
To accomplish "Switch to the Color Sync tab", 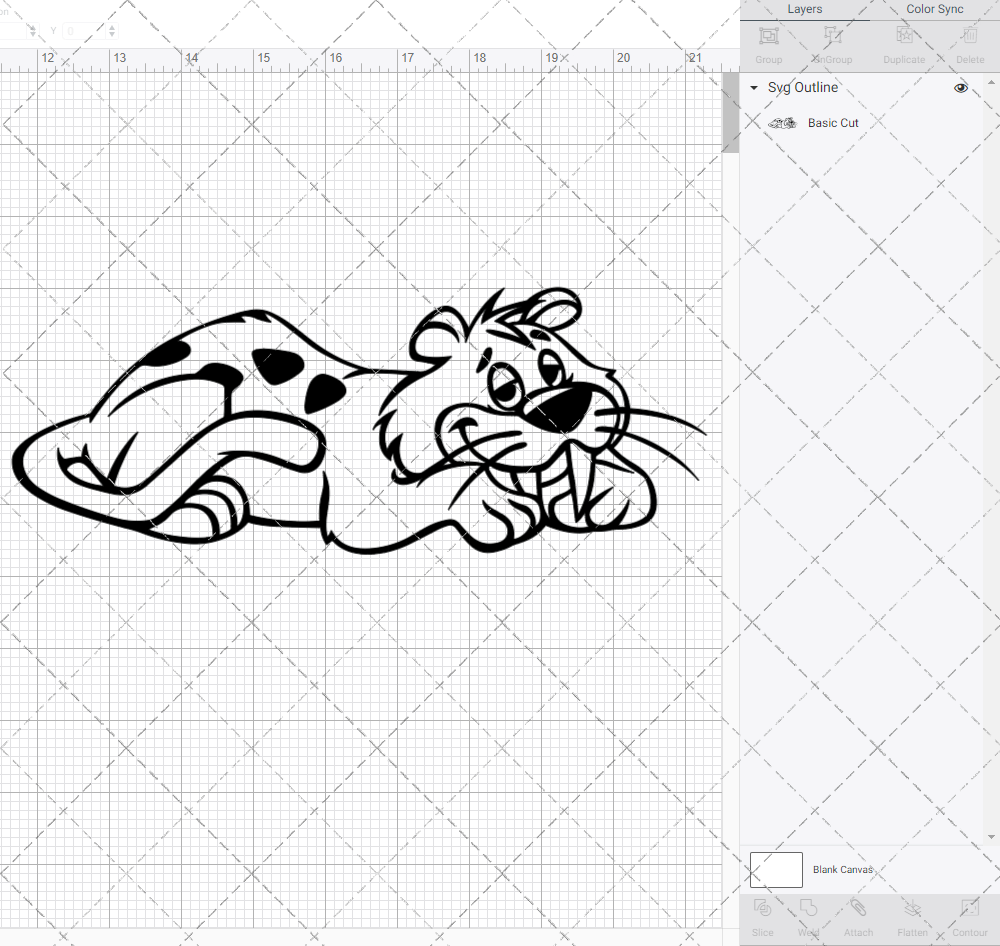I will [x=934, y=10].
